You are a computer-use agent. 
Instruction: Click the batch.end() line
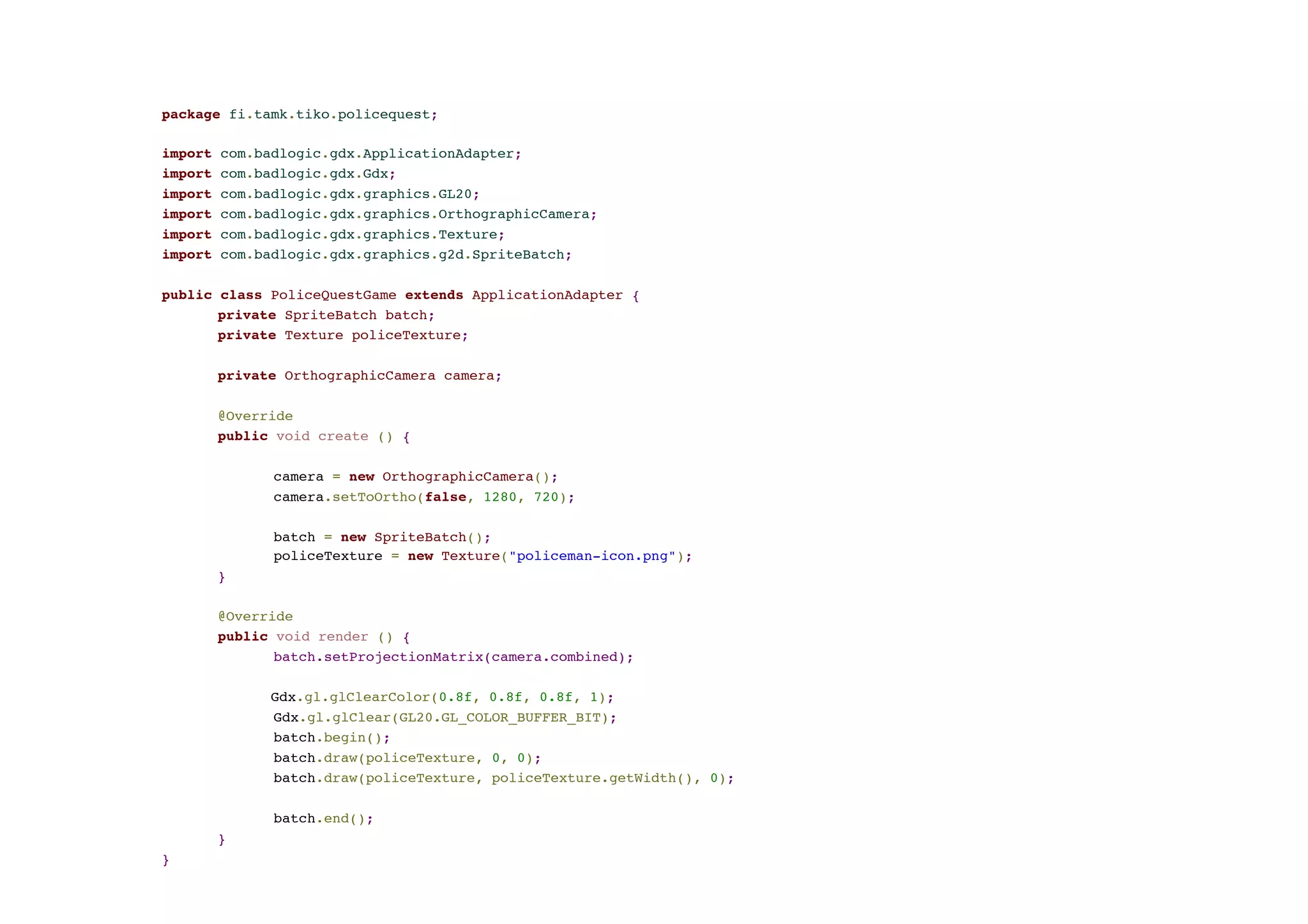(323, 818)
